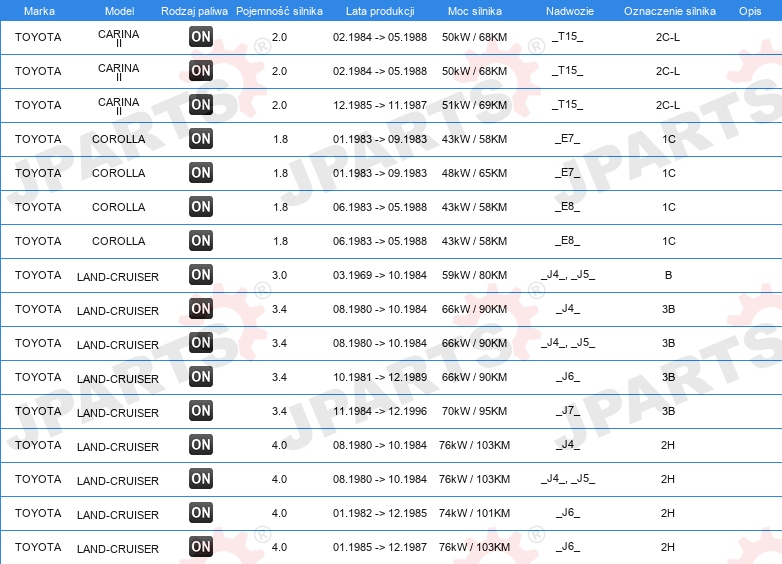Select 2C-L engine code in the 12.1985 row
This screenshot has width=782, height=564.
[668, 105]
